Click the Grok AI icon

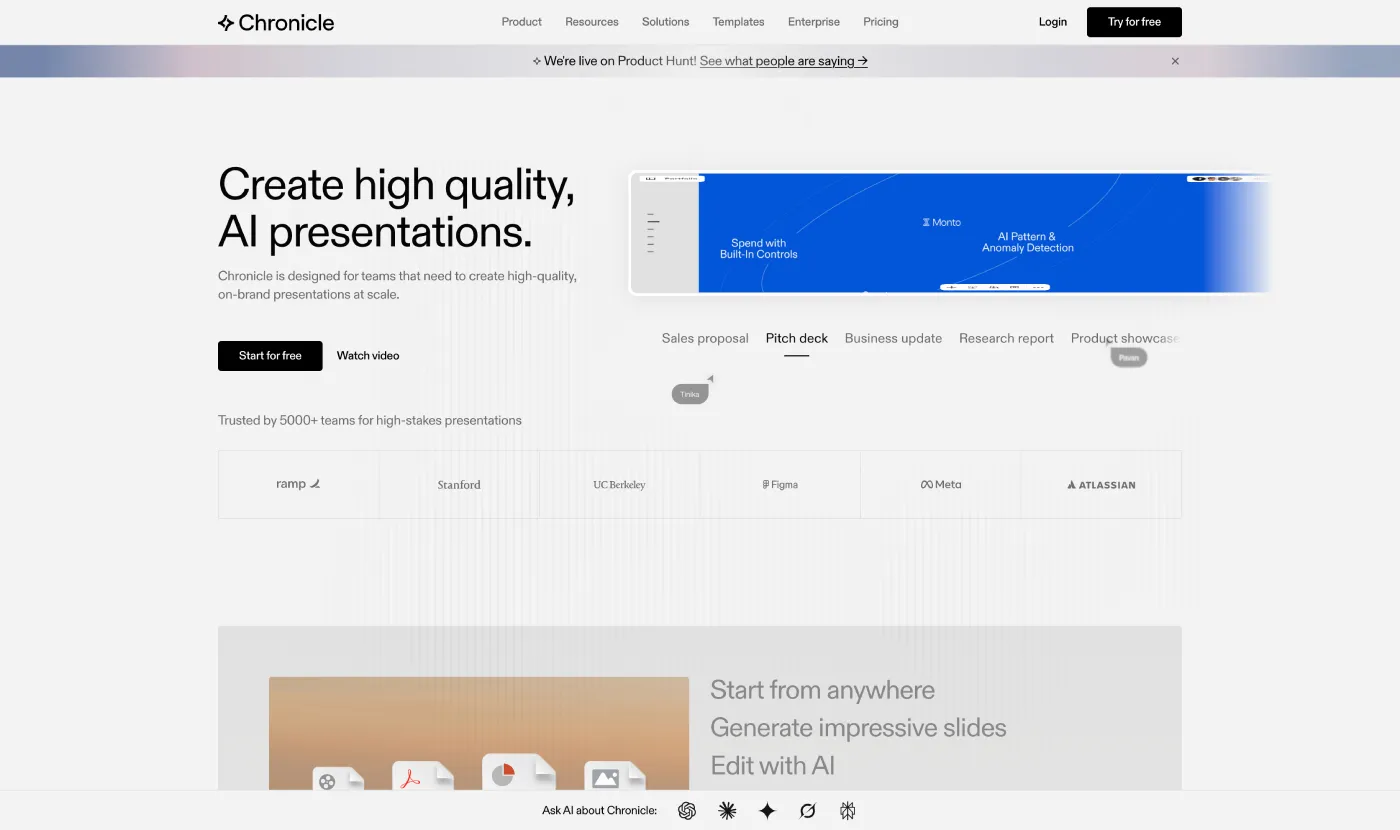[808, 811]
